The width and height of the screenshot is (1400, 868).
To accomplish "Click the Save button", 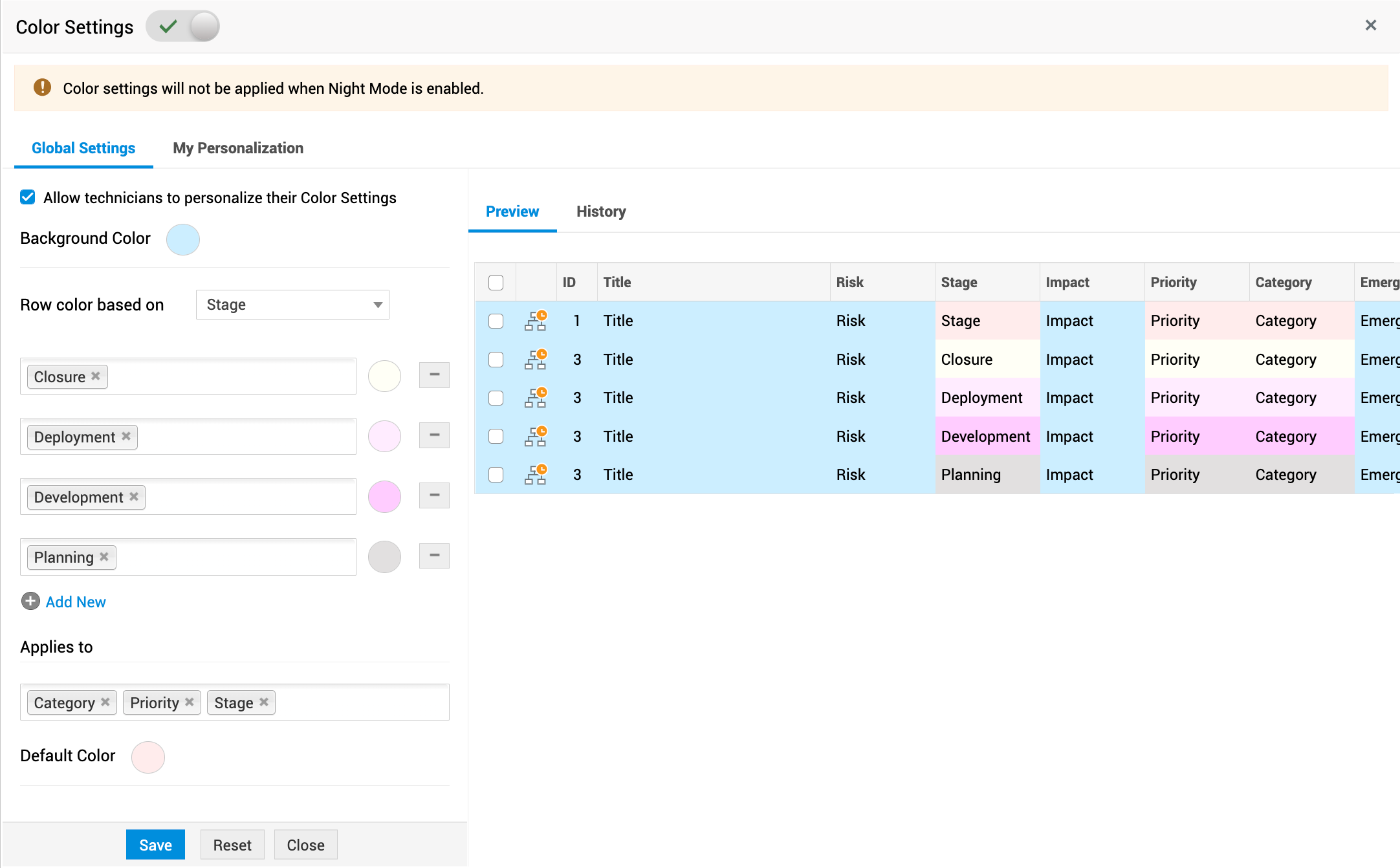I will [x=155, y=845].
